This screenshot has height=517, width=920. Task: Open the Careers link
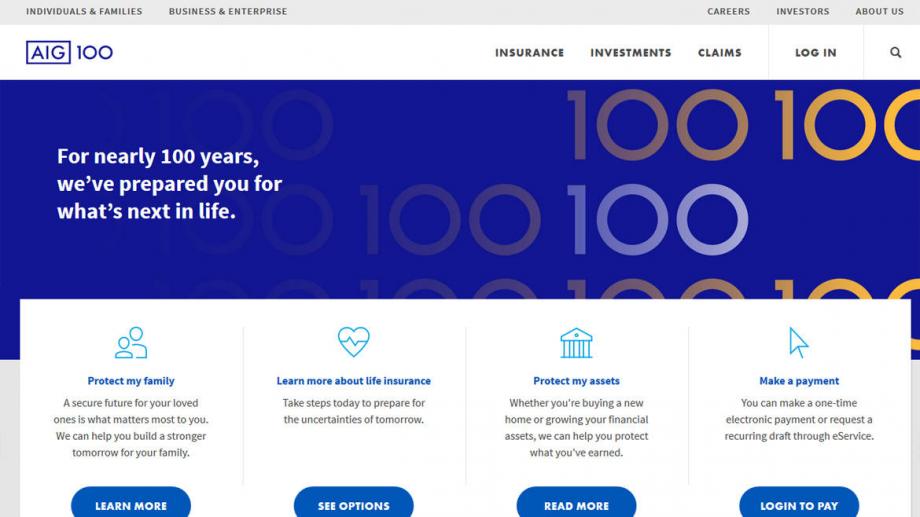pos(728,12)
